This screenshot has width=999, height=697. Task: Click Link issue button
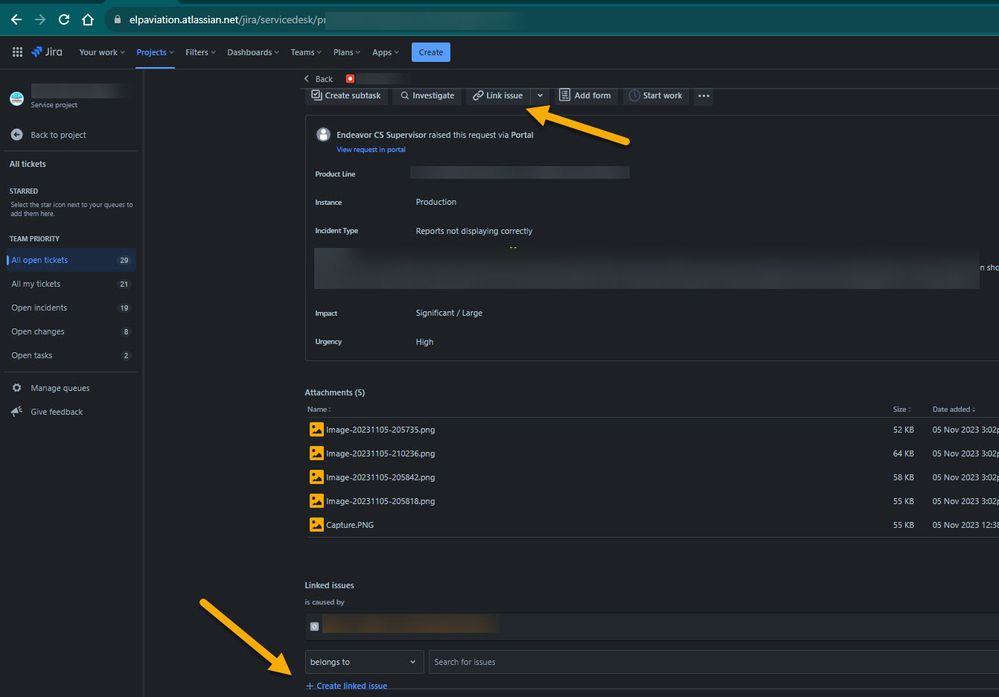[498, 96]
